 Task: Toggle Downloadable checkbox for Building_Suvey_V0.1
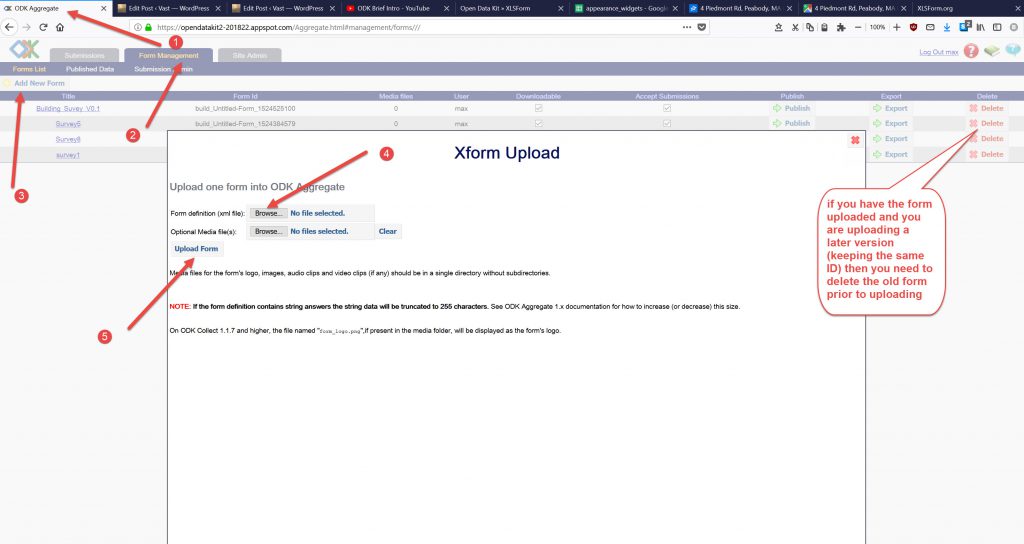[539, 108]
